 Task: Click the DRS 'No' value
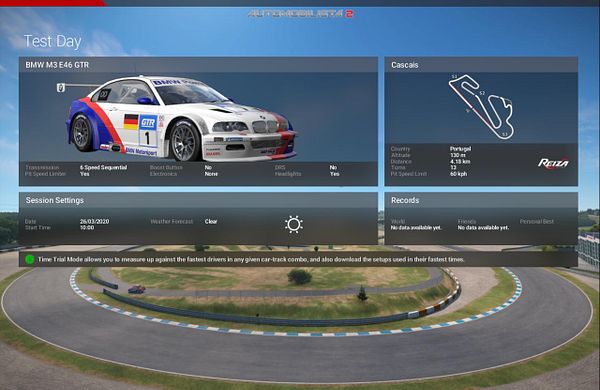point(333,167)
